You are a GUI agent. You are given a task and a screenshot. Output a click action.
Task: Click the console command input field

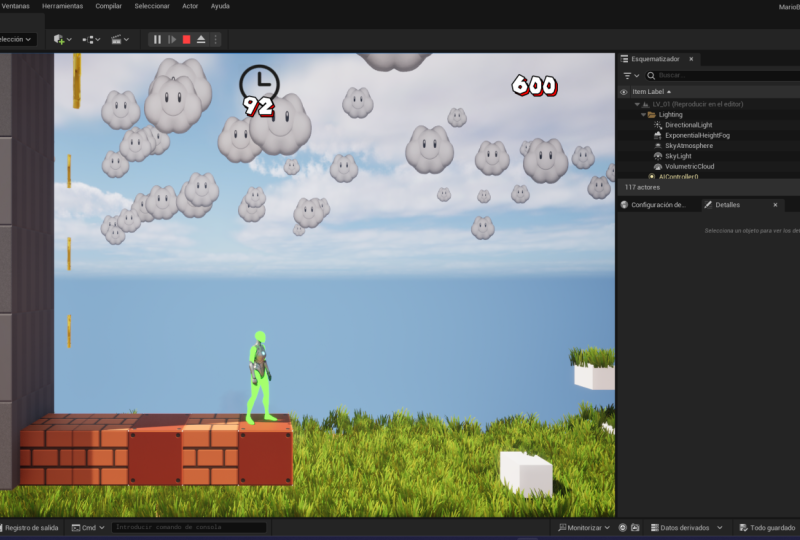coord(189,527)
